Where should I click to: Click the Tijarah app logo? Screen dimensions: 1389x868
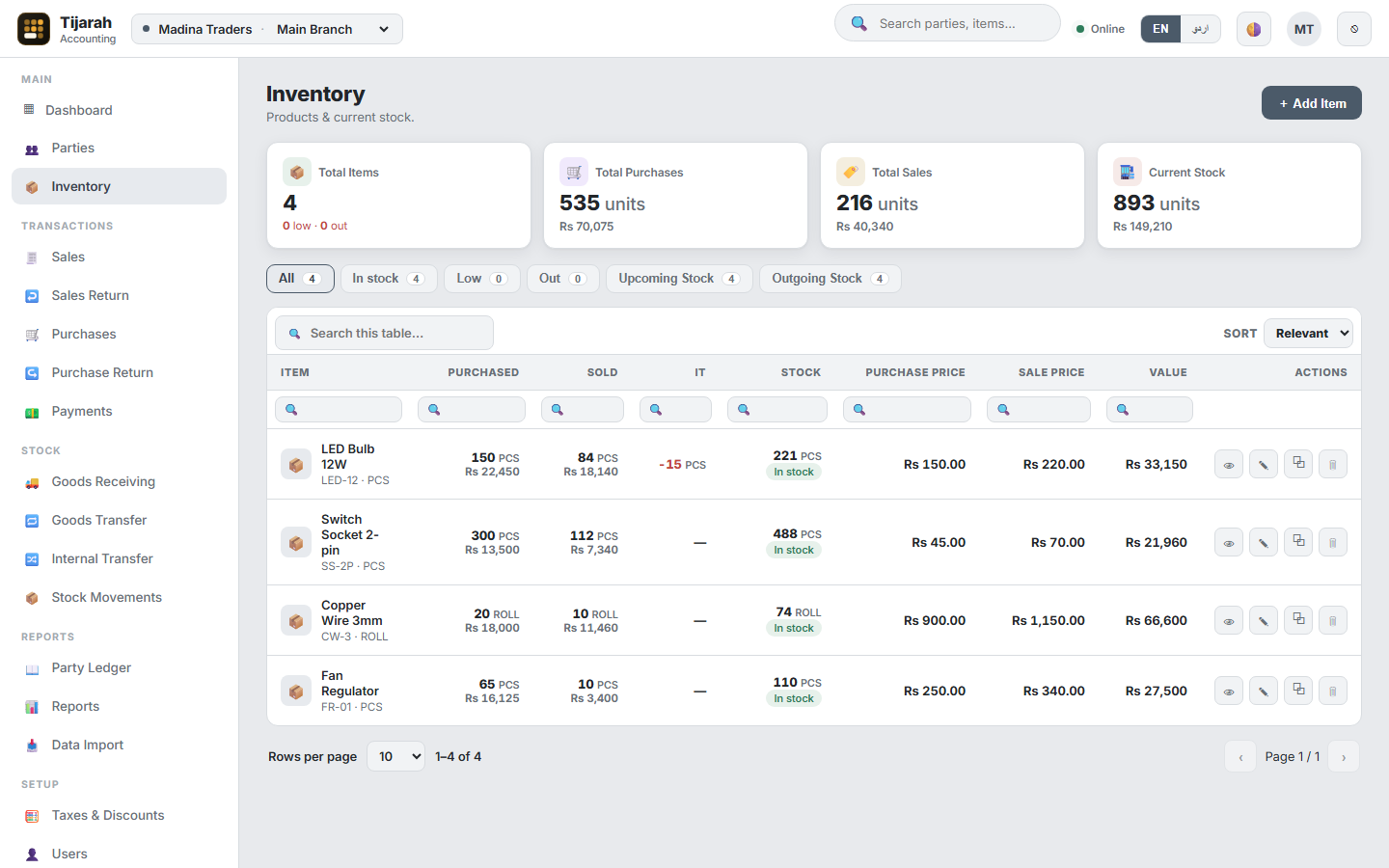[34, 29]
